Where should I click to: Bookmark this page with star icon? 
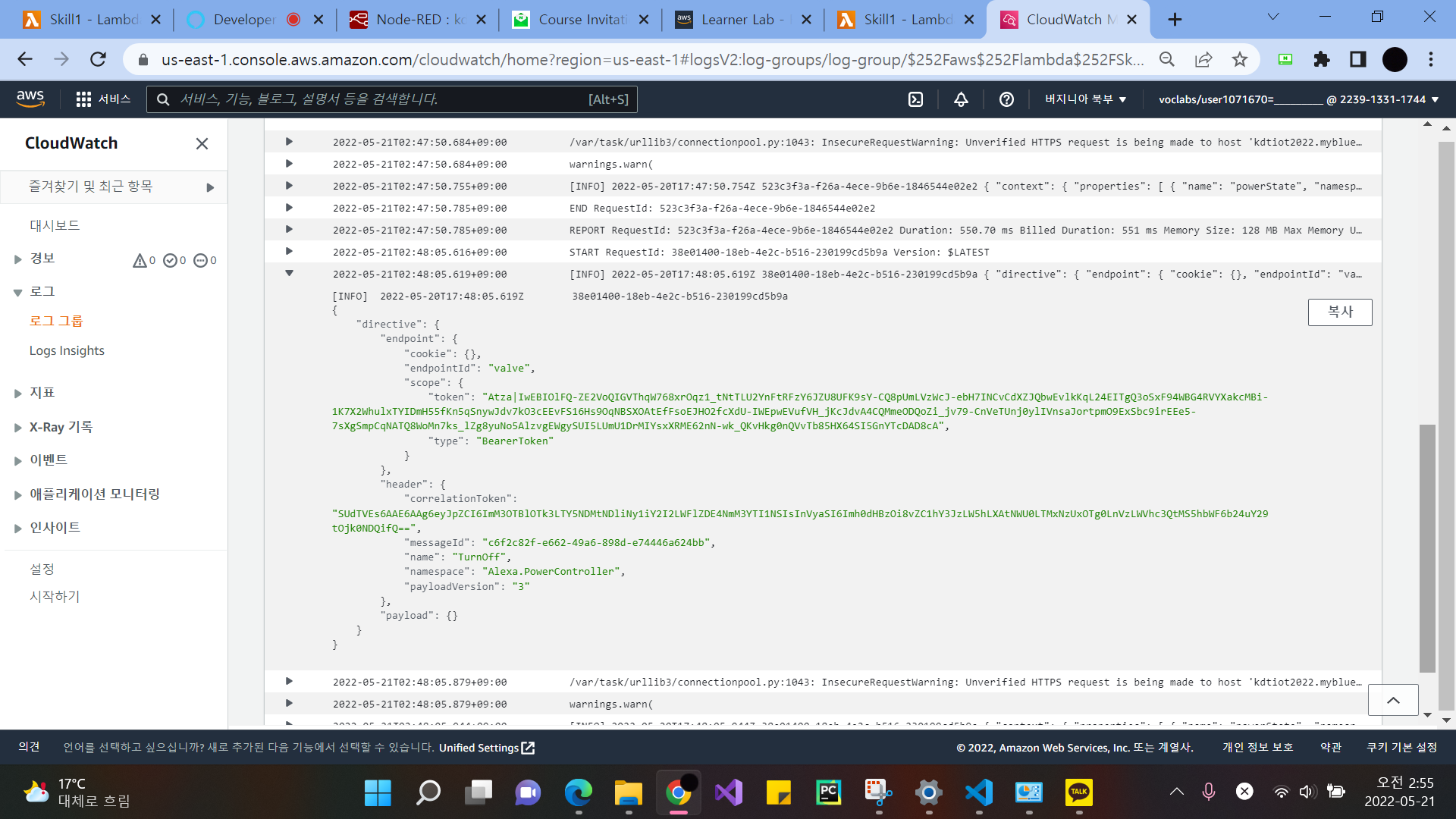click(1239, 59)
